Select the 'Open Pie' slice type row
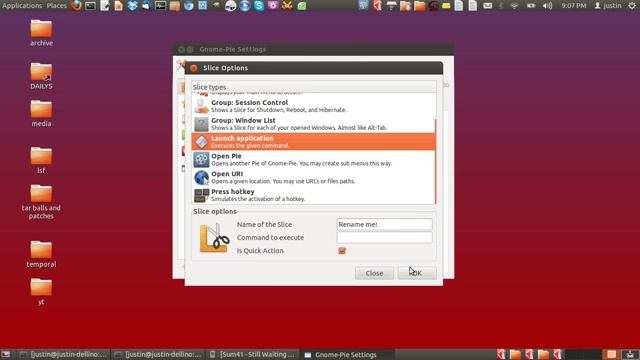Screen dimensions: 640x360 [313, 160]
